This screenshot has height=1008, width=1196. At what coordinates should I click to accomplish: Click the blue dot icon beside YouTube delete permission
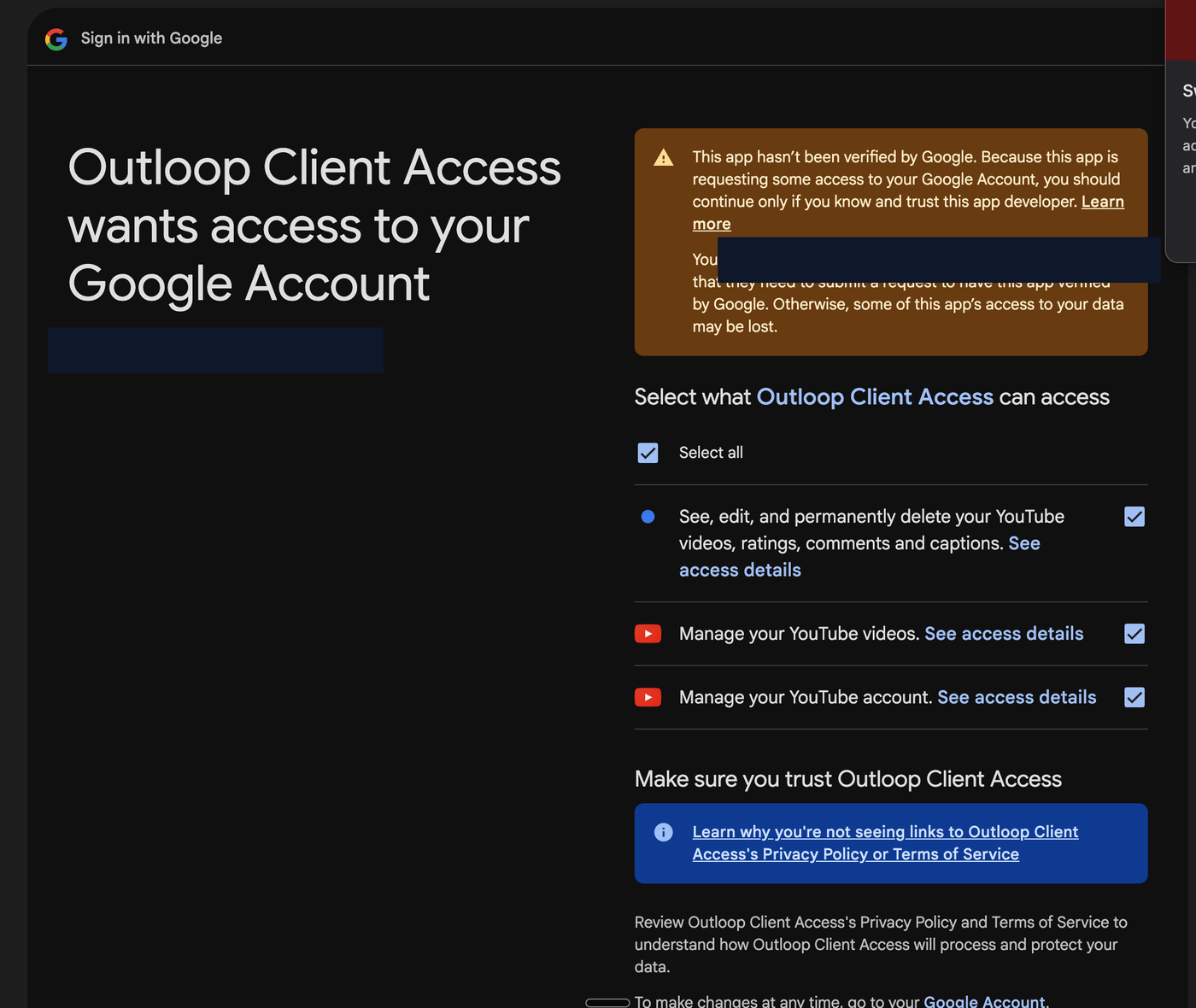pos(648,517)
